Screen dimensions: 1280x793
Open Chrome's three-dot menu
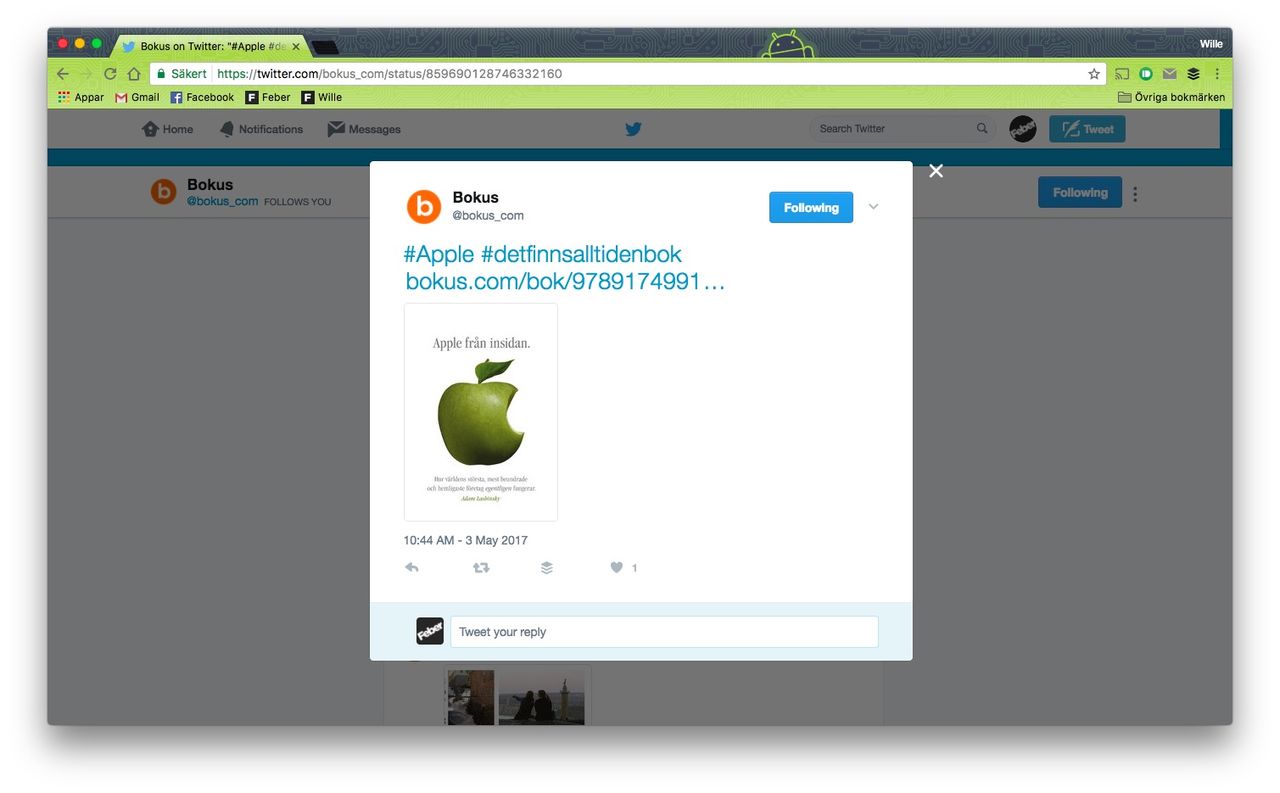coord(1217,74)
